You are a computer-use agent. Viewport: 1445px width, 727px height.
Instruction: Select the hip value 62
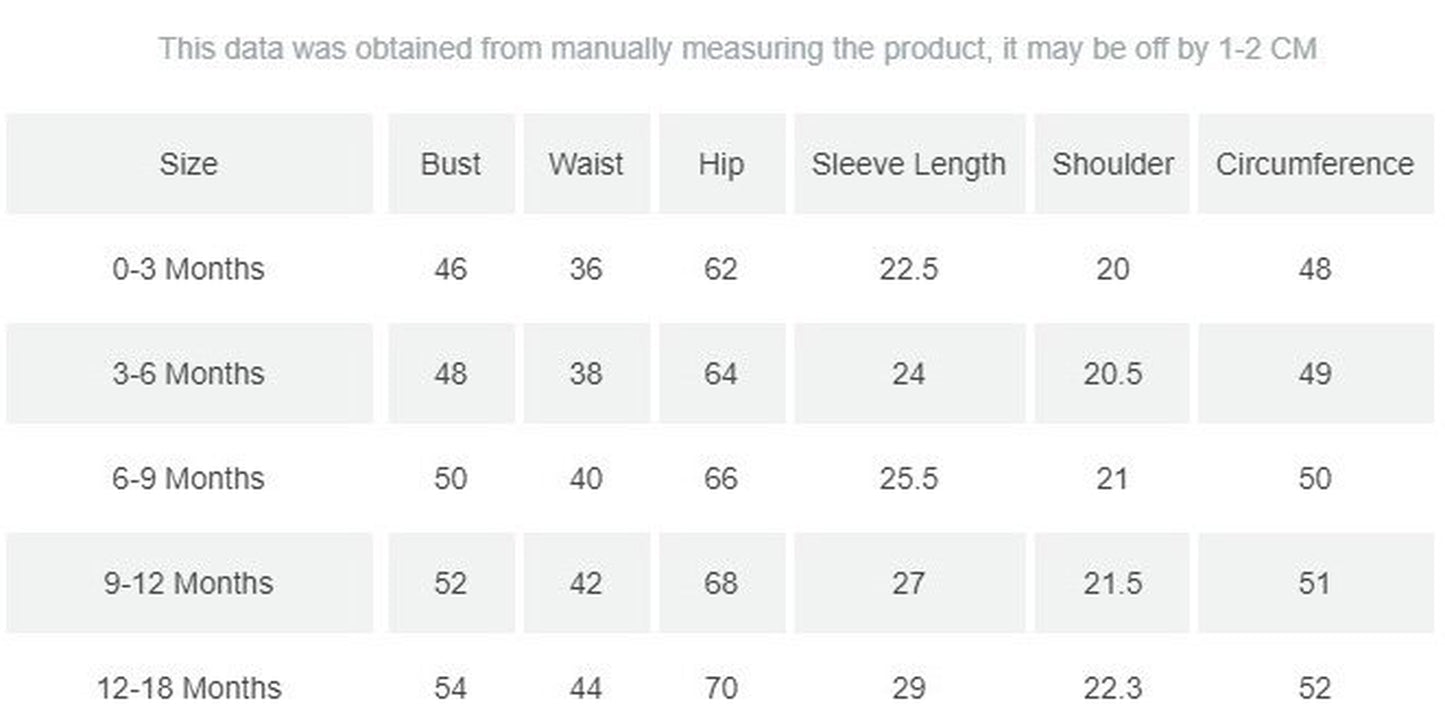721,269
